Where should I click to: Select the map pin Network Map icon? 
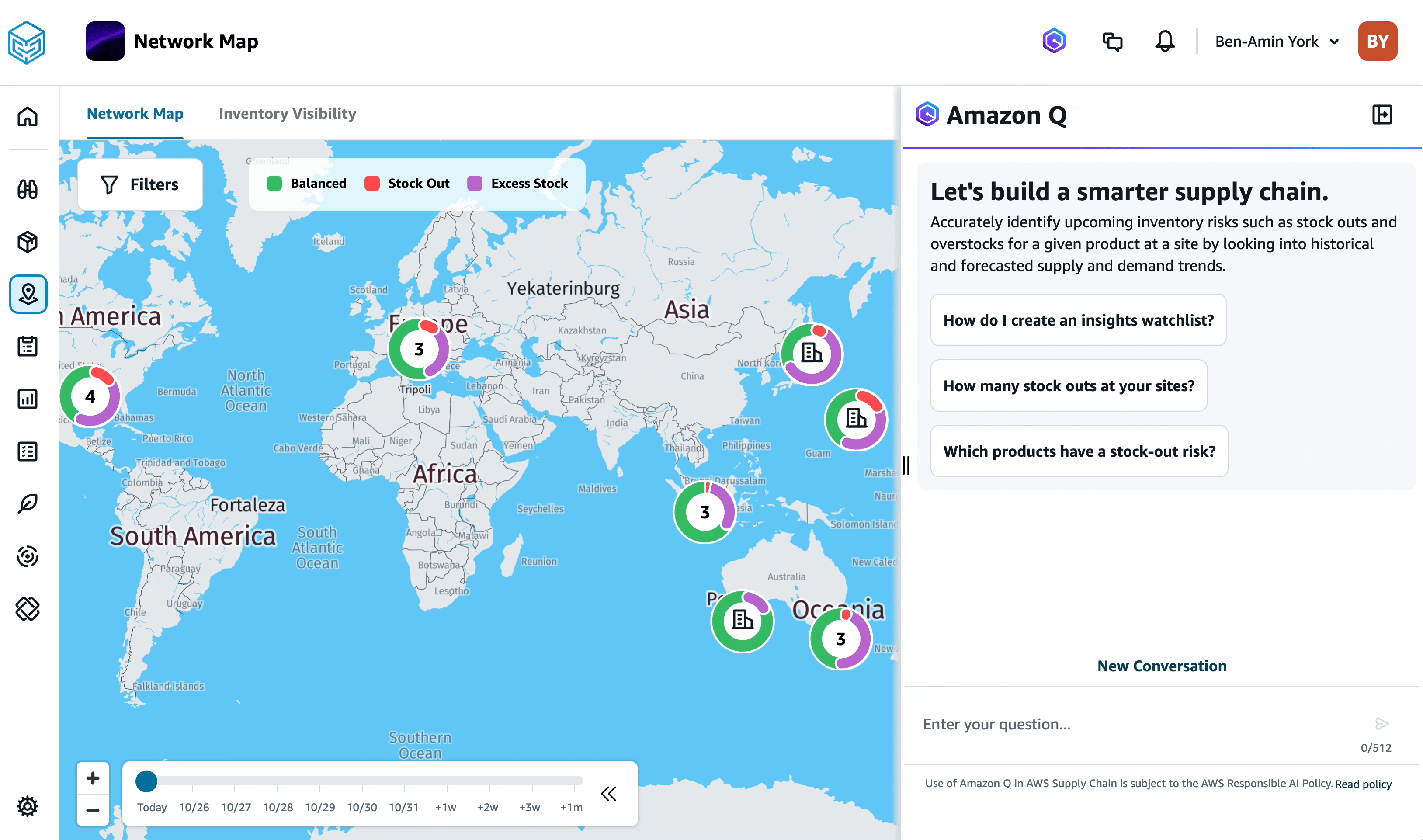[28, 294]
